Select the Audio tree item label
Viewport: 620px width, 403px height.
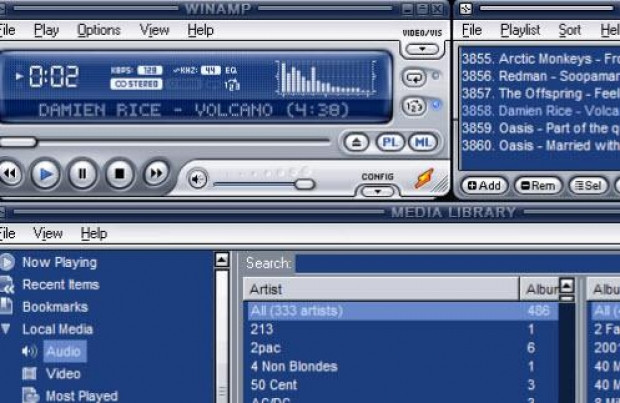click(x=64, y=351)
